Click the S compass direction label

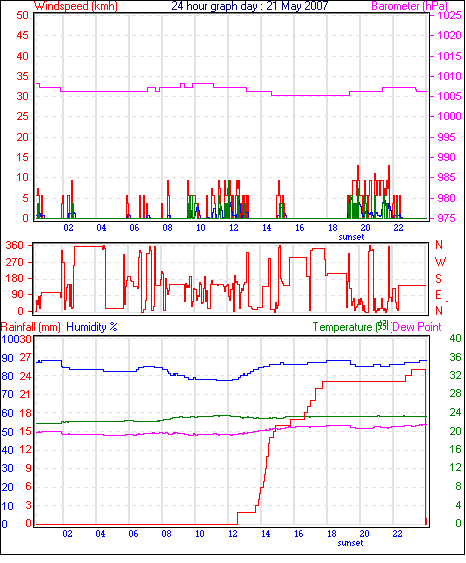tap(438, 279)
